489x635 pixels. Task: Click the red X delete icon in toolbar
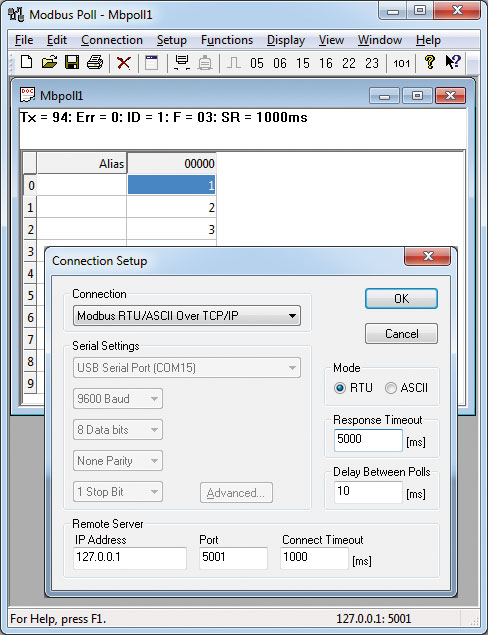pos(124,63)
